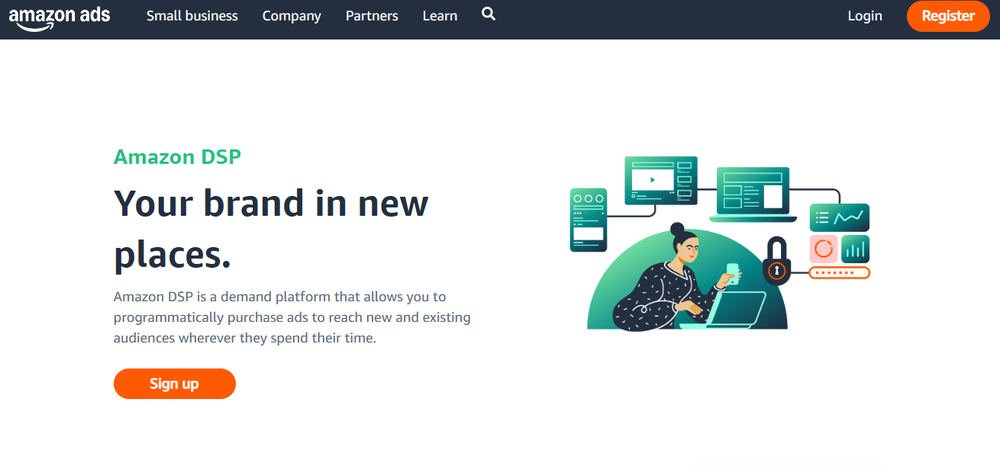Viewport: 1000px width, 466px height.
Task: Click the Amazon Ads logo
Action: coord(59,17)
